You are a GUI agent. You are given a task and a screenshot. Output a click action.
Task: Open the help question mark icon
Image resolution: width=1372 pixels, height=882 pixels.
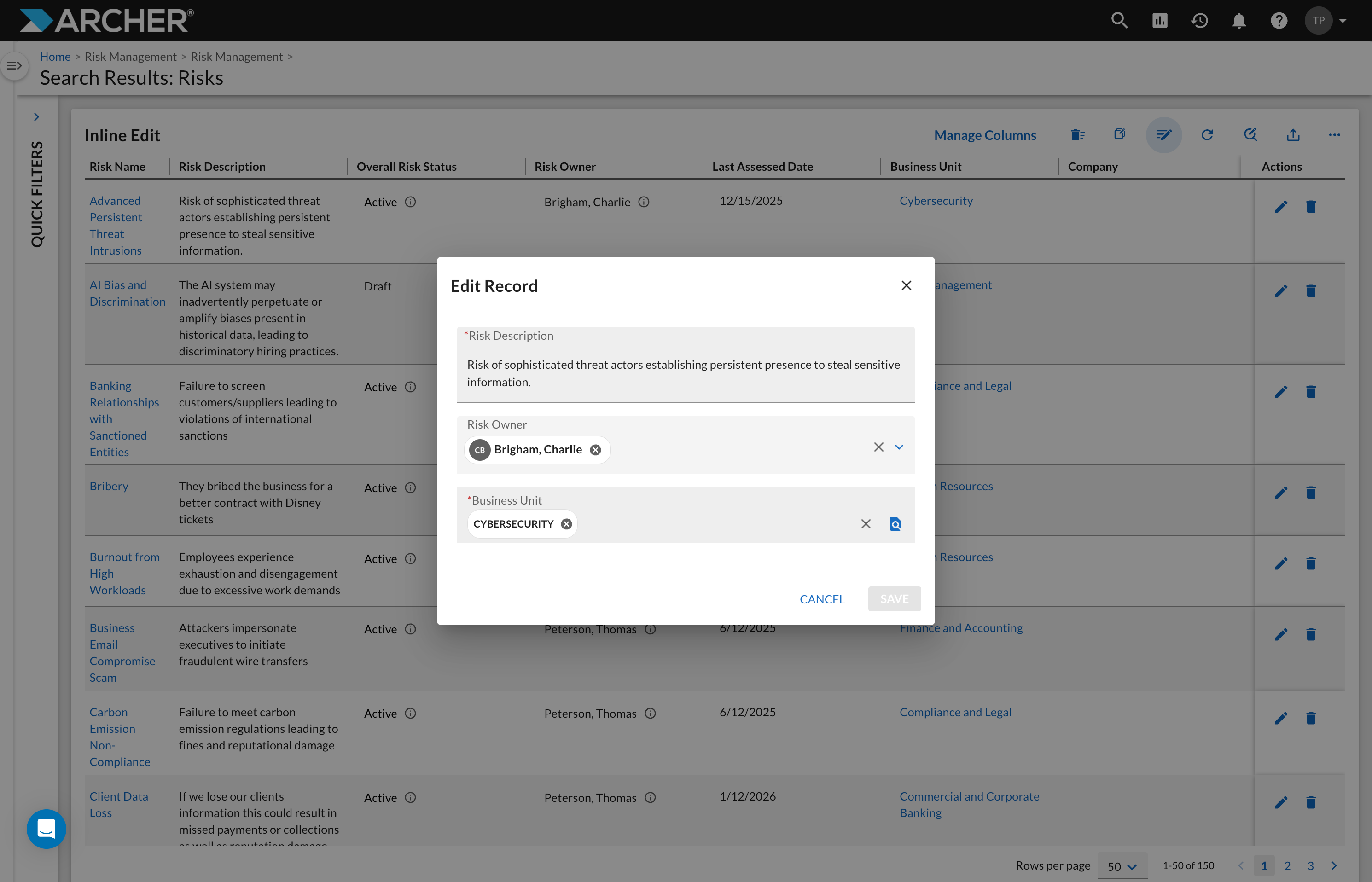(x=1279, y=21)
